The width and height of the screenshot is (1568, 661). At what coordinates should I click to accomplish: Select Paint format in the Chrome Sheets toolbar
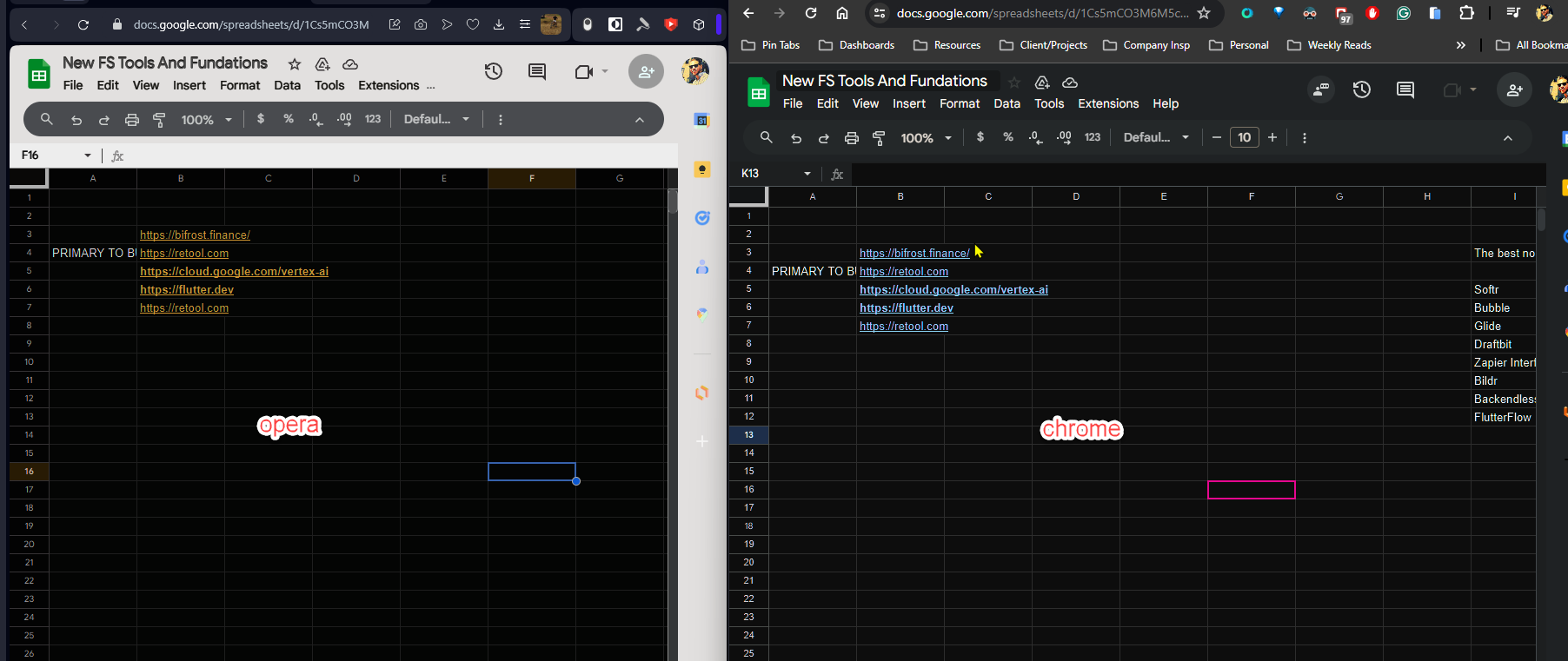coord(879,138)
